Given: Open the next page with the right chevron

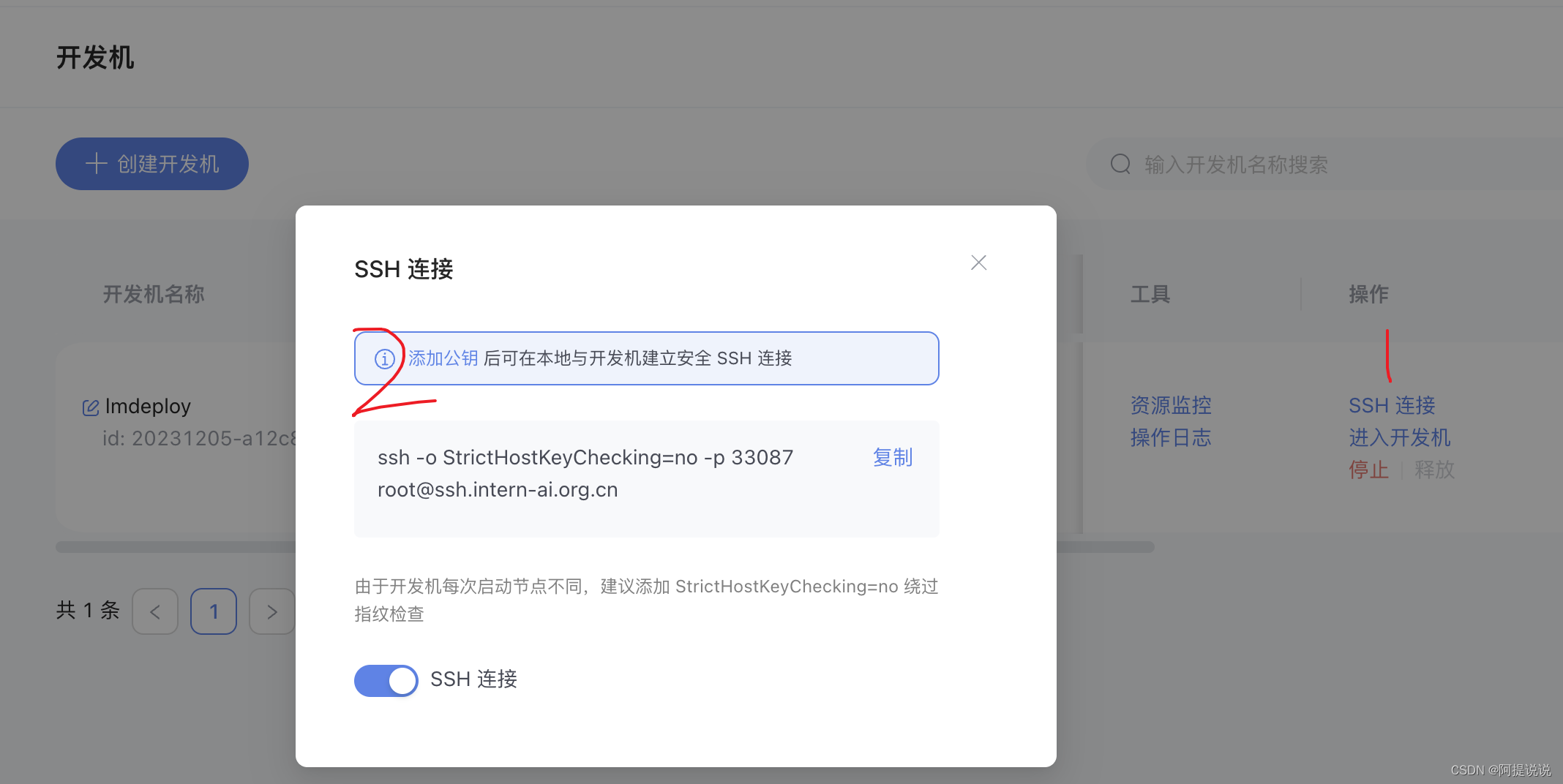Looking at the screenshot, I should [x=271, y=611].
